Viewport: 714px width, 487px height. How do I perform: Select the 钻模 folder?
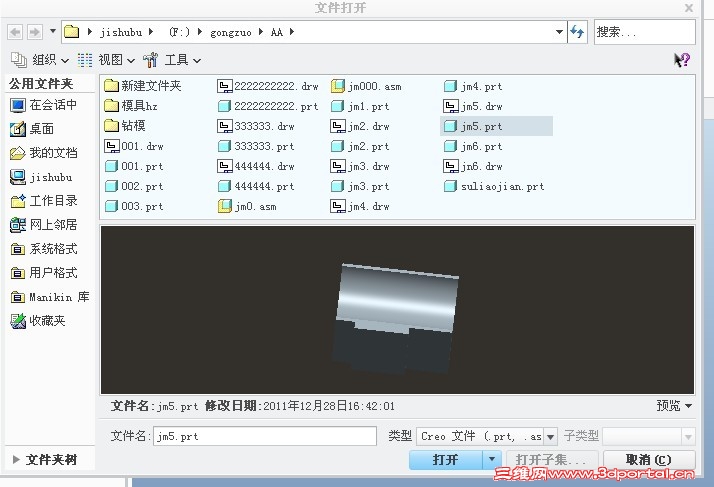tap(125, 126)
